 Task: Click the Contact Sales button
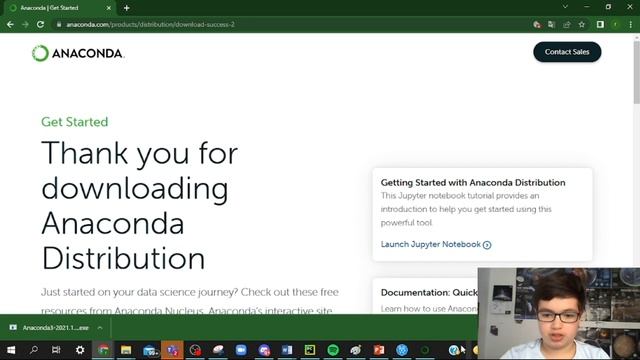tap(567, 52)
